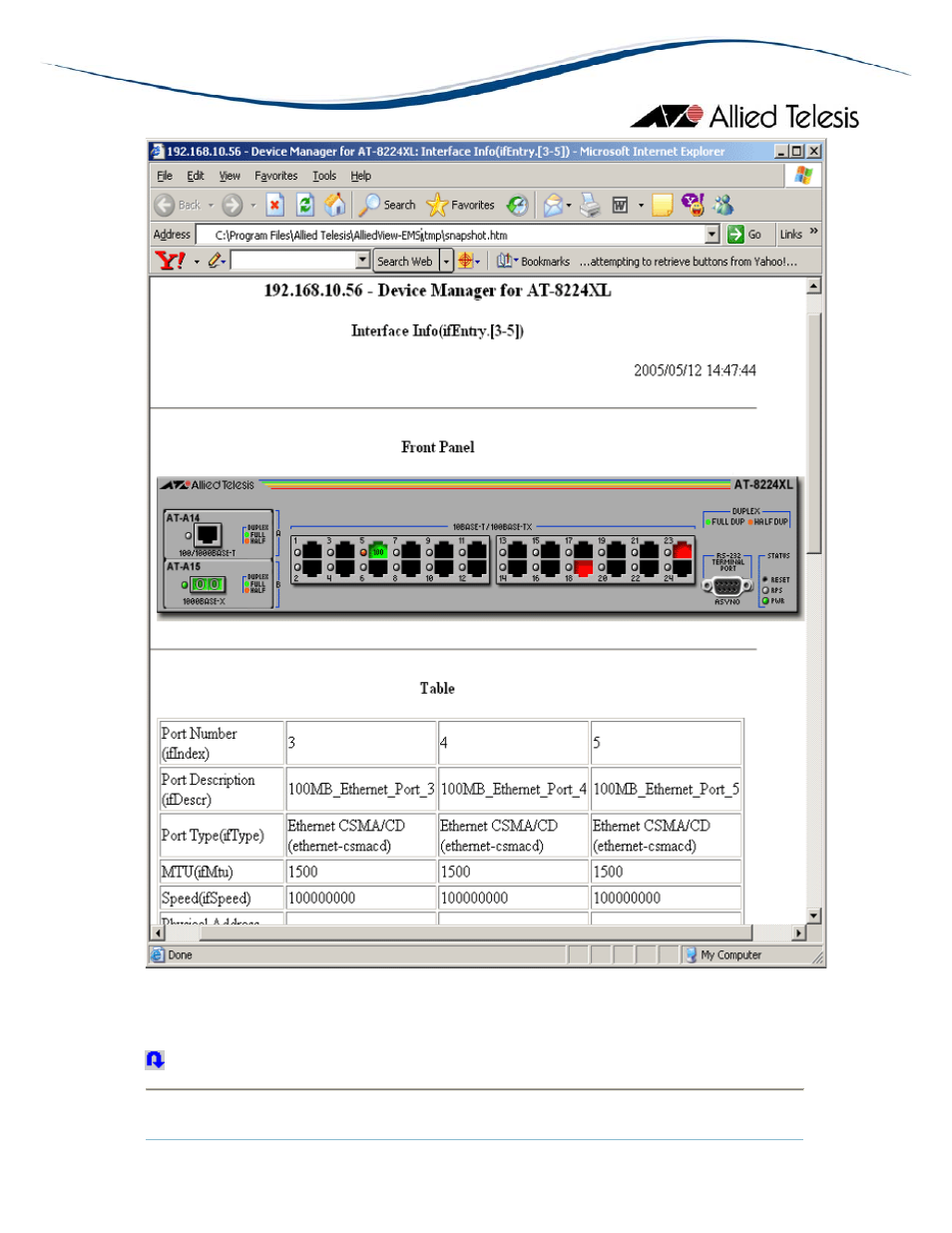Open the View menu
Image resolution: width=952 pixels, height=1233 pixels.
(230, 176)
